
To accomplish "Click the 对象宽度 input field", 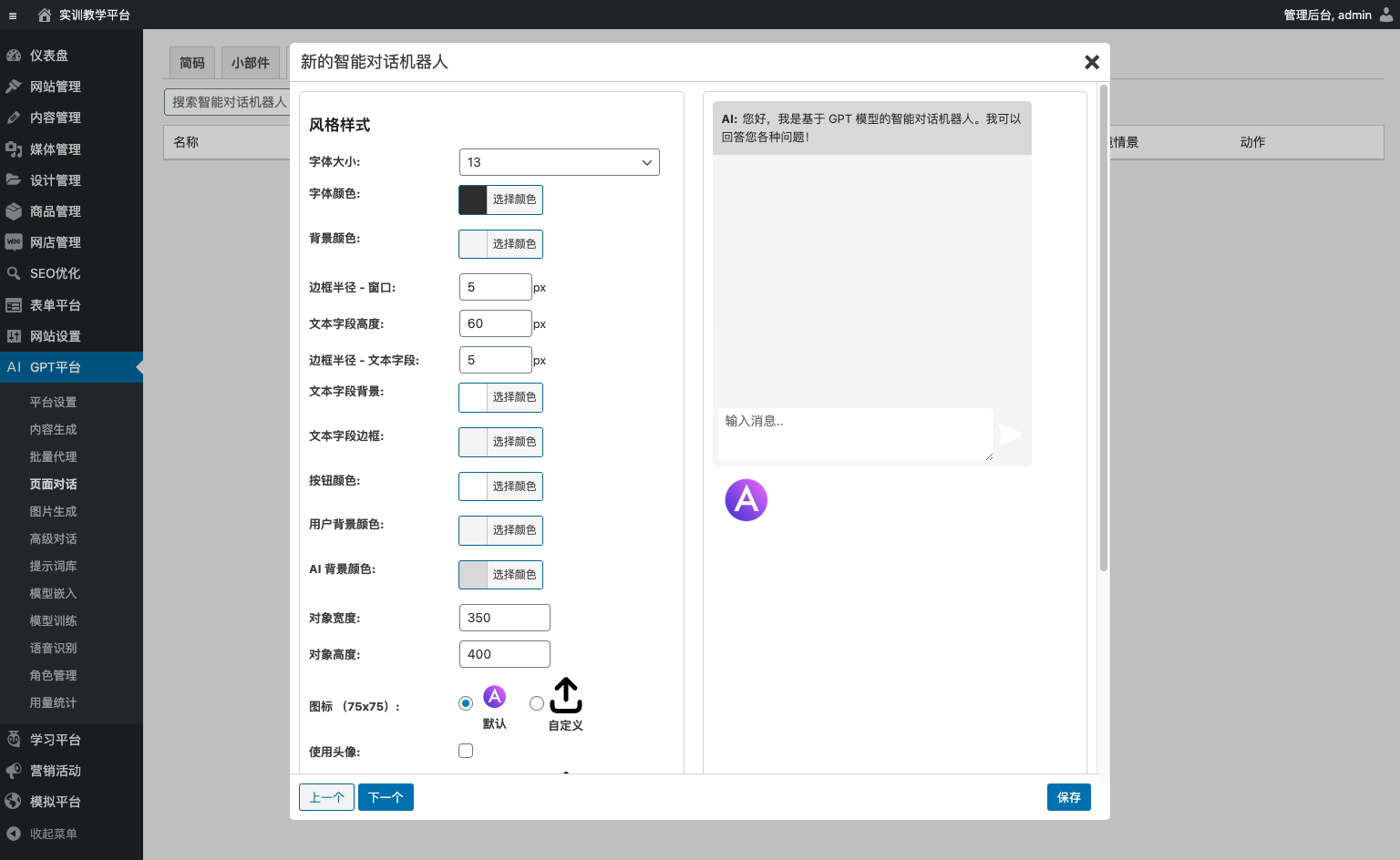I will pos(505,618).
